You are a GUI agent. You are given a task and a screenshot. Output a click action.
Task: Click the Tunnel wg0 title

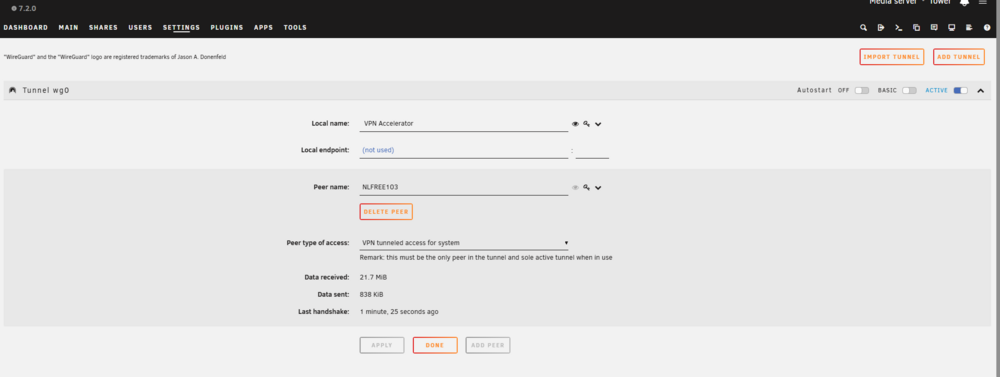click(46, 91)
